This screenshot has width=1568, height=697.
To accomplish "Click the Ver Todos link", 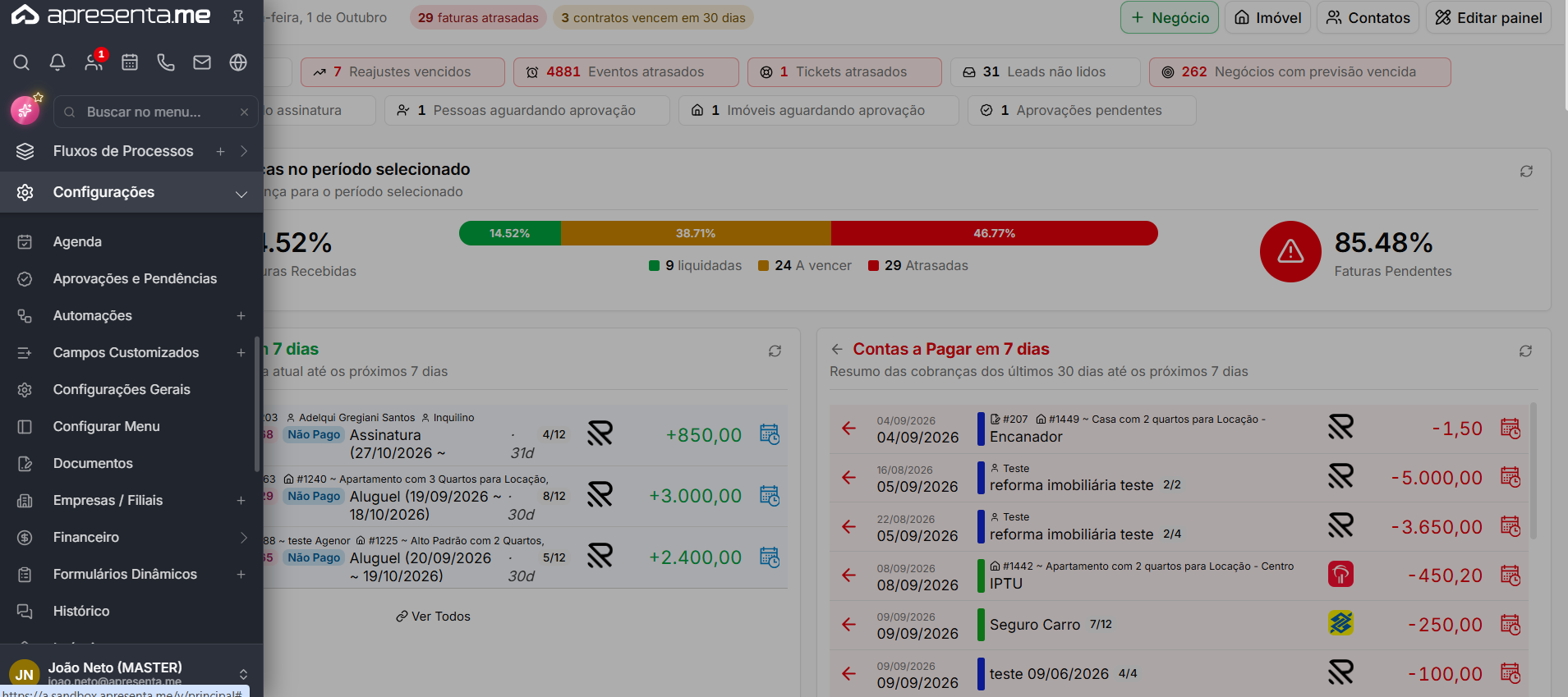I will point(433,617).
